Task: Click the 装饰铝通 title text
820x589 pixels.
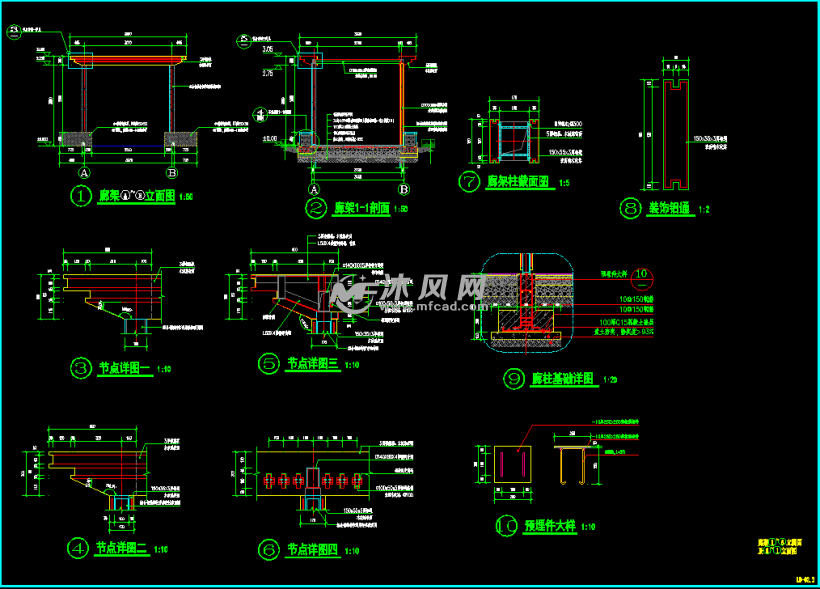Action: 670,208
